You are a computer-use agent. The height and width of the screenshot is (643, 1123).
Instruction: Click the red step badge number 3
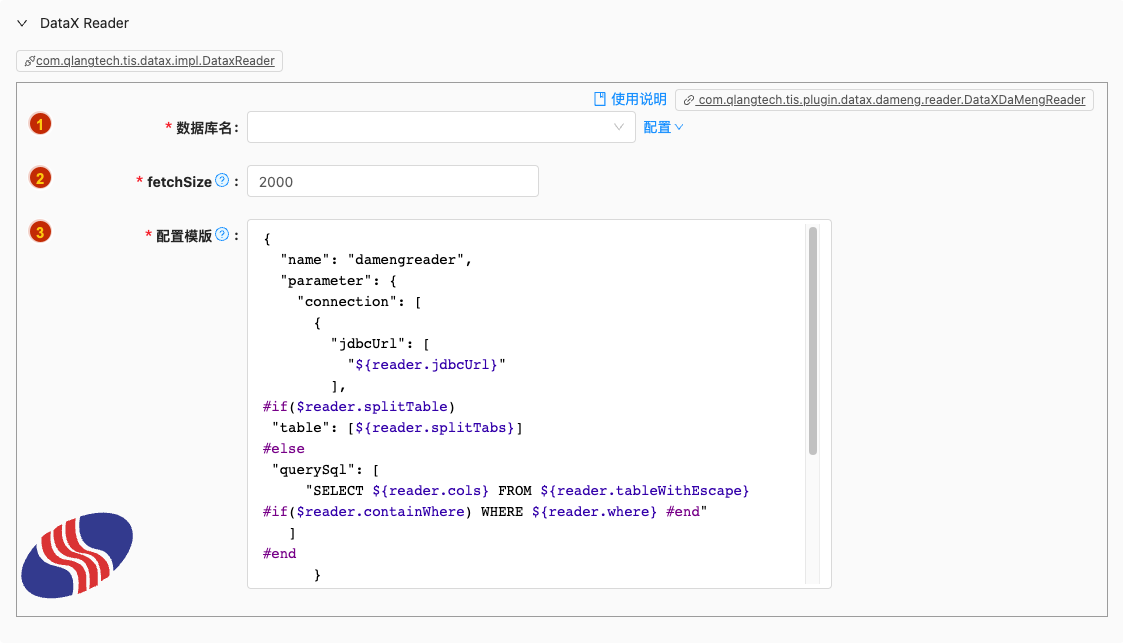tap(40, 232)
